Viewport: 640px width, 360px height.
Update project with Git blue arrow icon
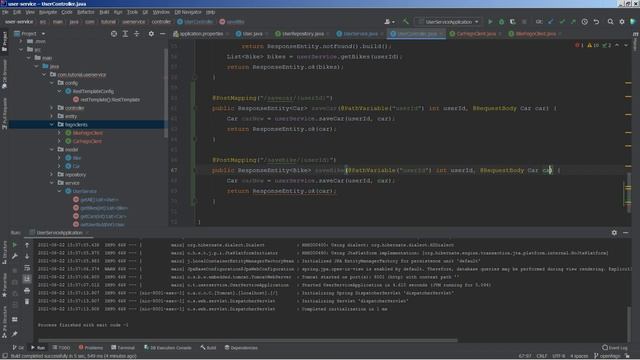pos(551,22)
